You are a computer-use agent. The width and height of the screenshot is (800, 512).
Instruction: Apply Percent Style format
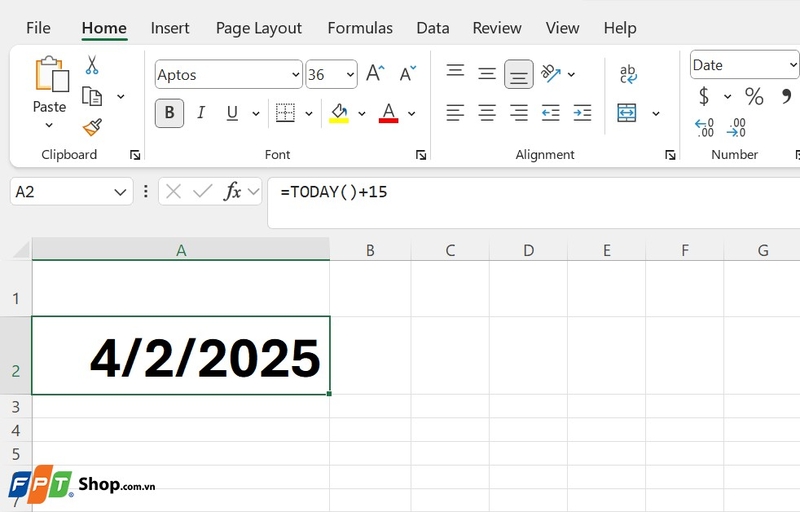(x=754, y=96)
